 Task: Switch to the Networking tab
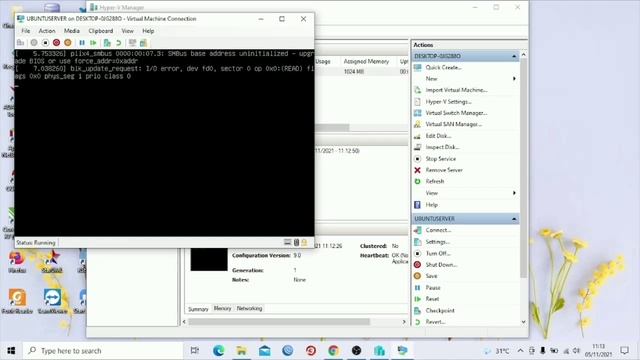pos(249,309)
